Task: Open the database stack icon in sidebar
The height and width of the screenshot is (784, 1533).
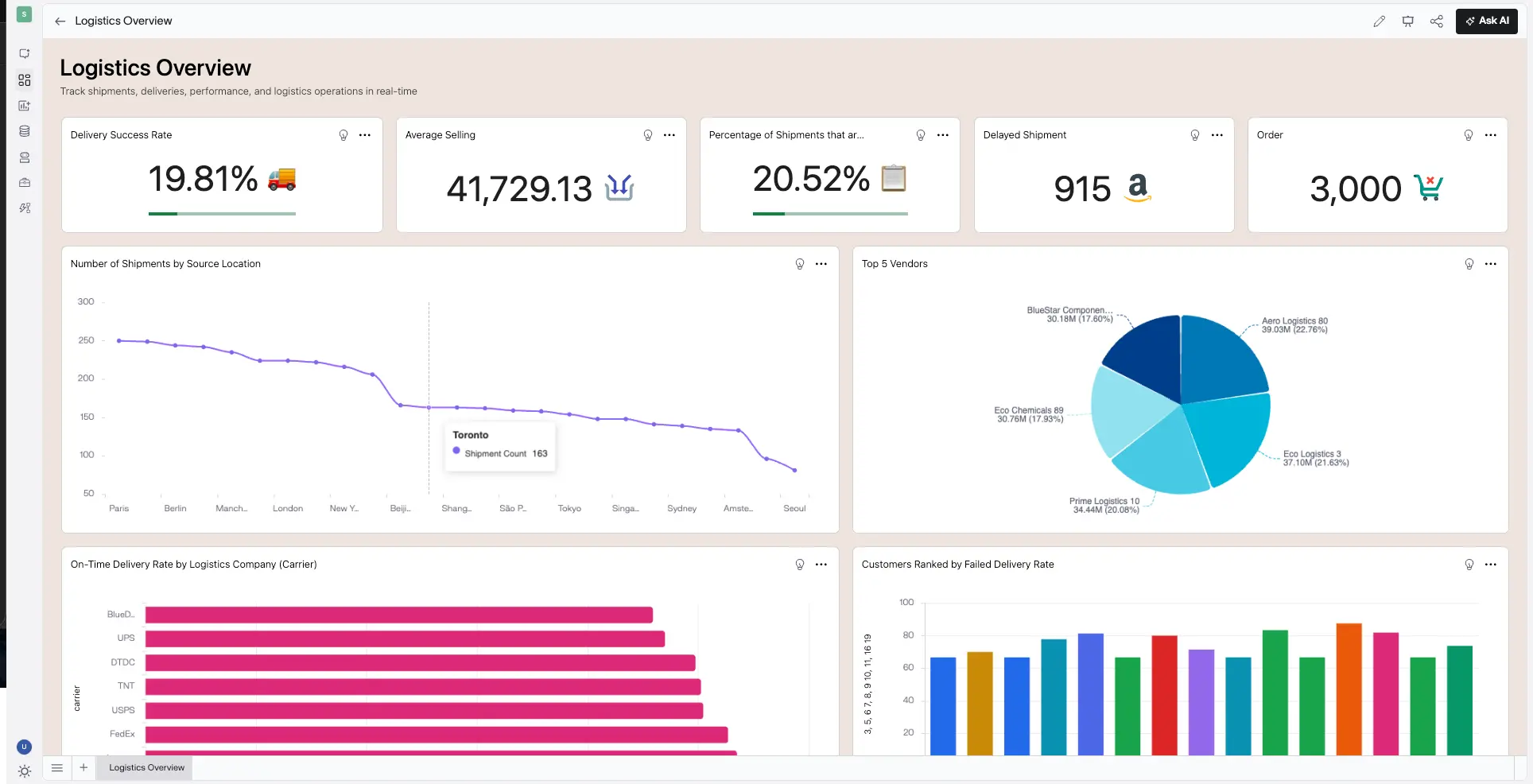Action: pos(24,131)
